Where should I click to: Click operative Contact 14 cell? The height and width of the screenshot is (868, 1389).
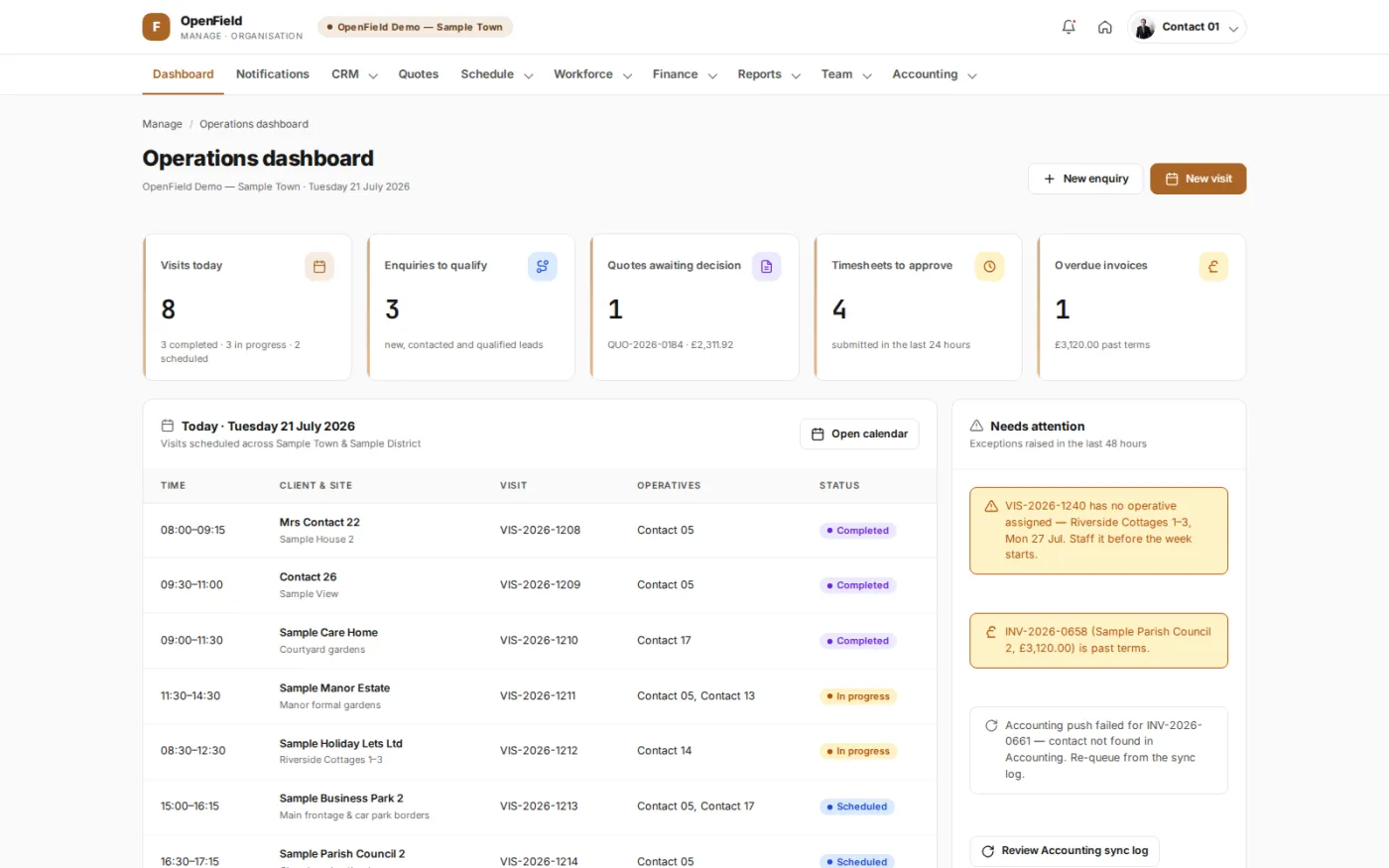tap(664, 750)
